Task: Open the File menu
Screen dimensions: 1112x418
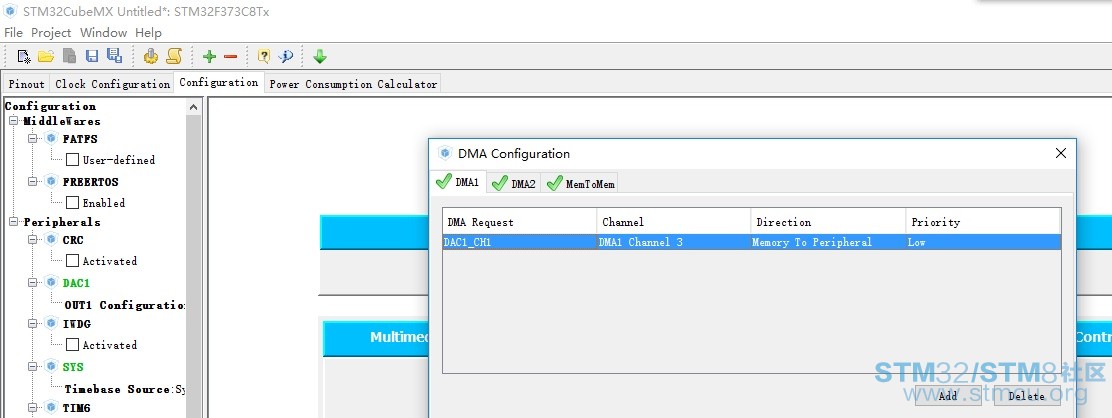Action: (13, 33)
